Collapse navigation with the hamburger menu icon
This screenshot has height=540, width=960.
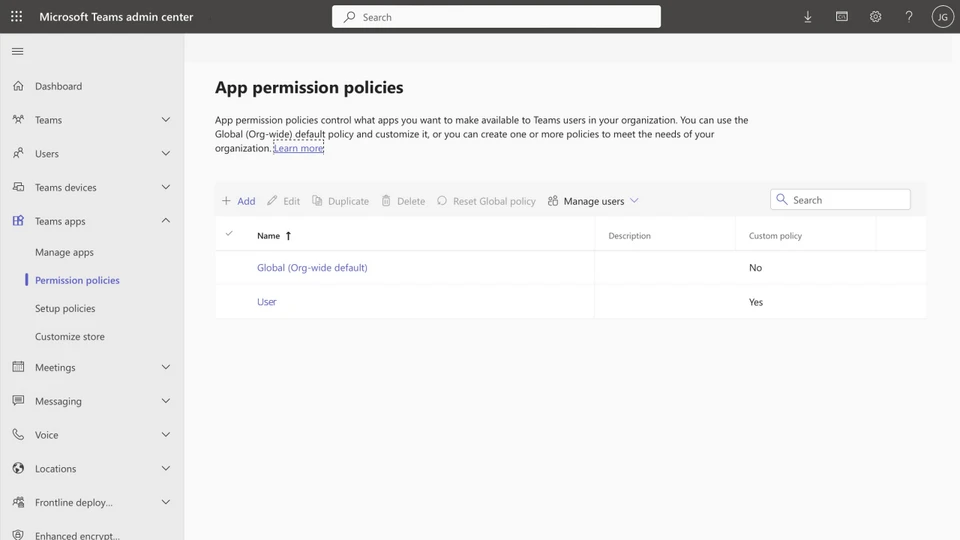tap(17, 51)
